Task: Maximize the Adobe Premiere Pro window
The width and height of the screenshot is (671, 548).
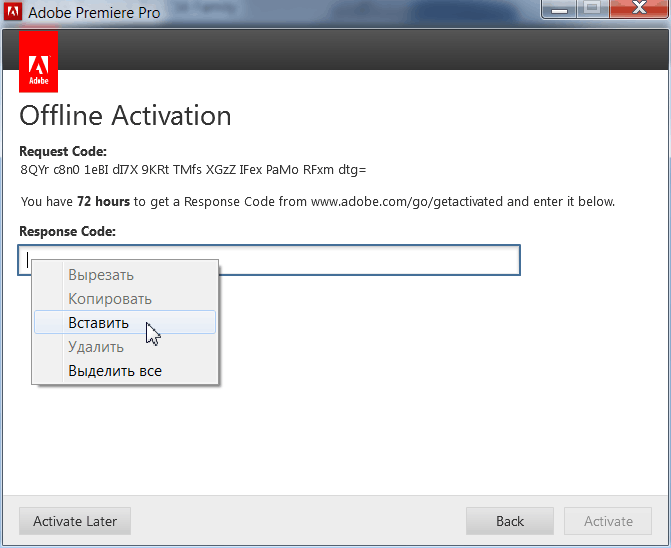Action: (x=593, y=9)
